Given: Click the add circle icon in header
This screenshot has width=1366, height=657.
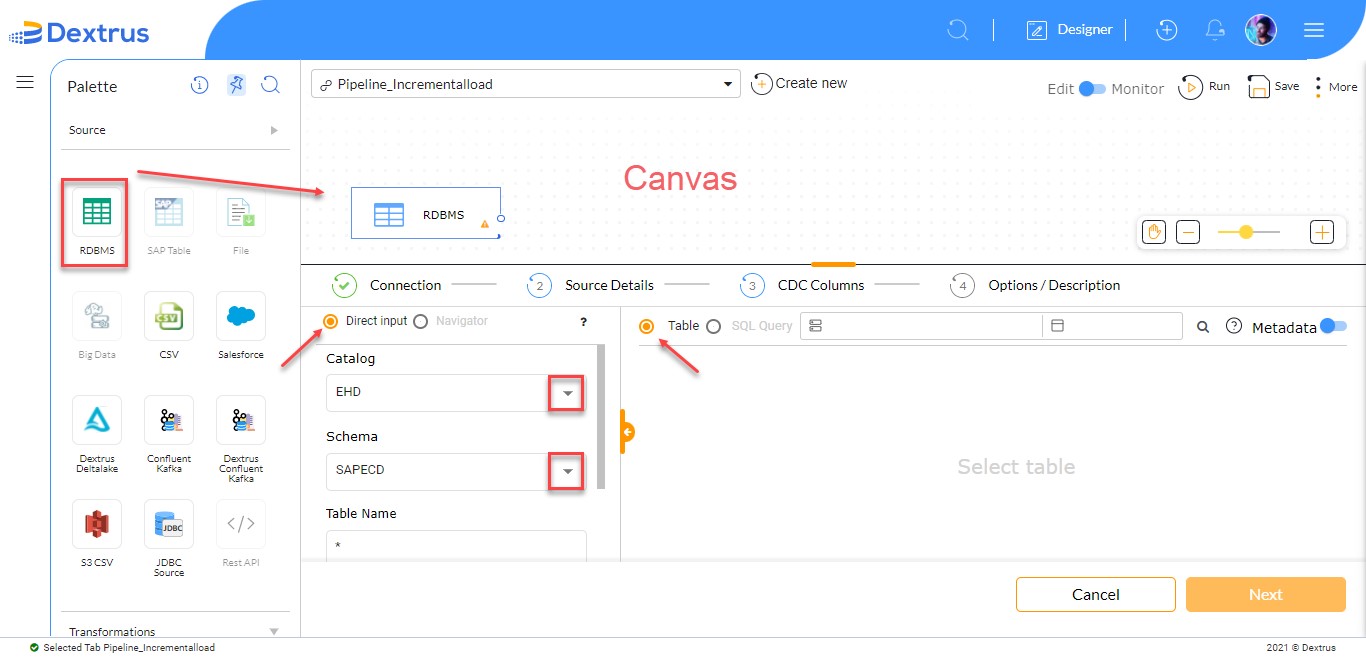Looking at the screenshot, I should [x=1166, y=30].
